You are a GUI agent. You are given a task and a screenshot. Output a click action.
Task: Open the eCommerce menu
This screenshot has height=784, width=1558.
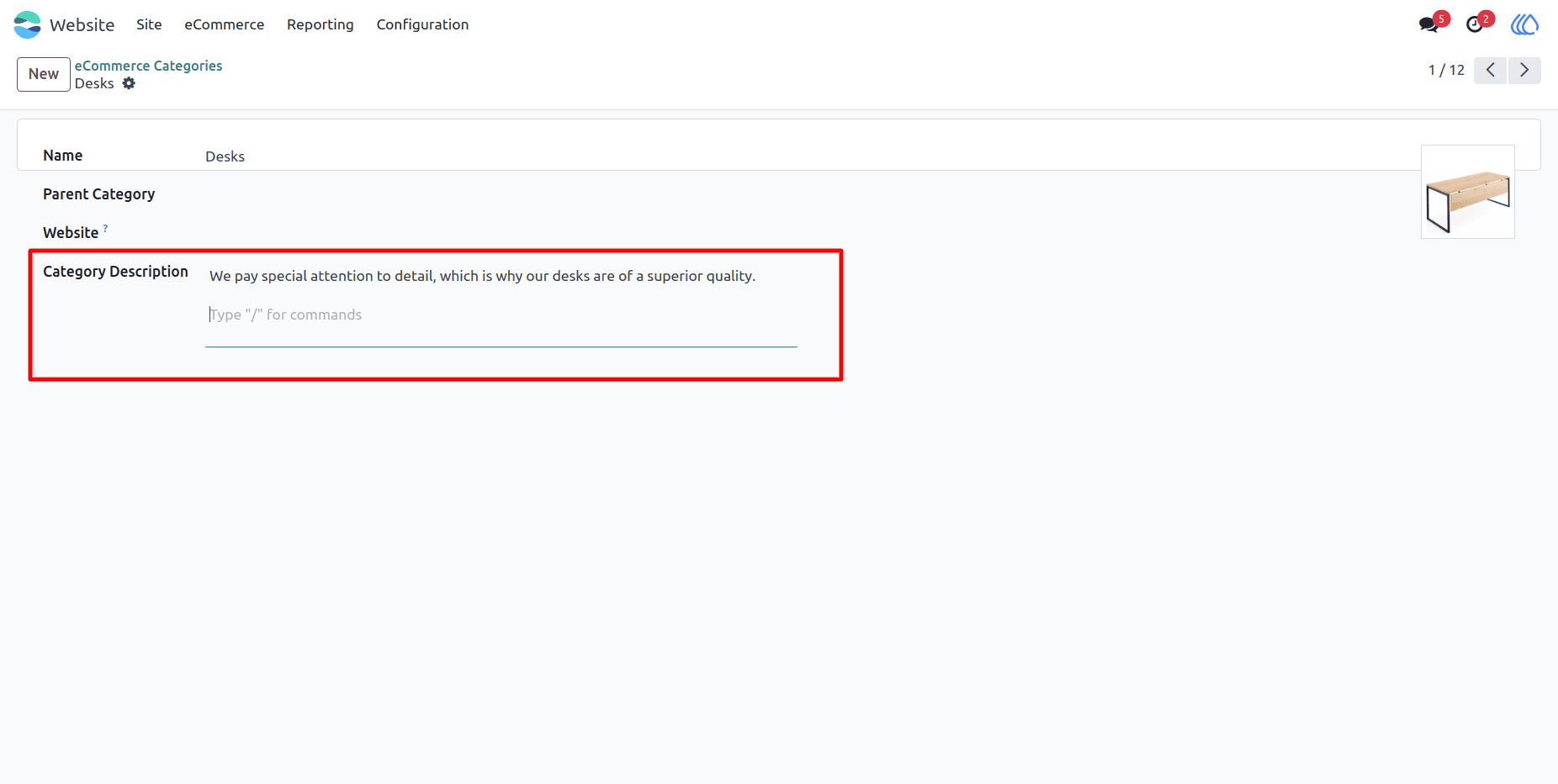tap(225, 24)
